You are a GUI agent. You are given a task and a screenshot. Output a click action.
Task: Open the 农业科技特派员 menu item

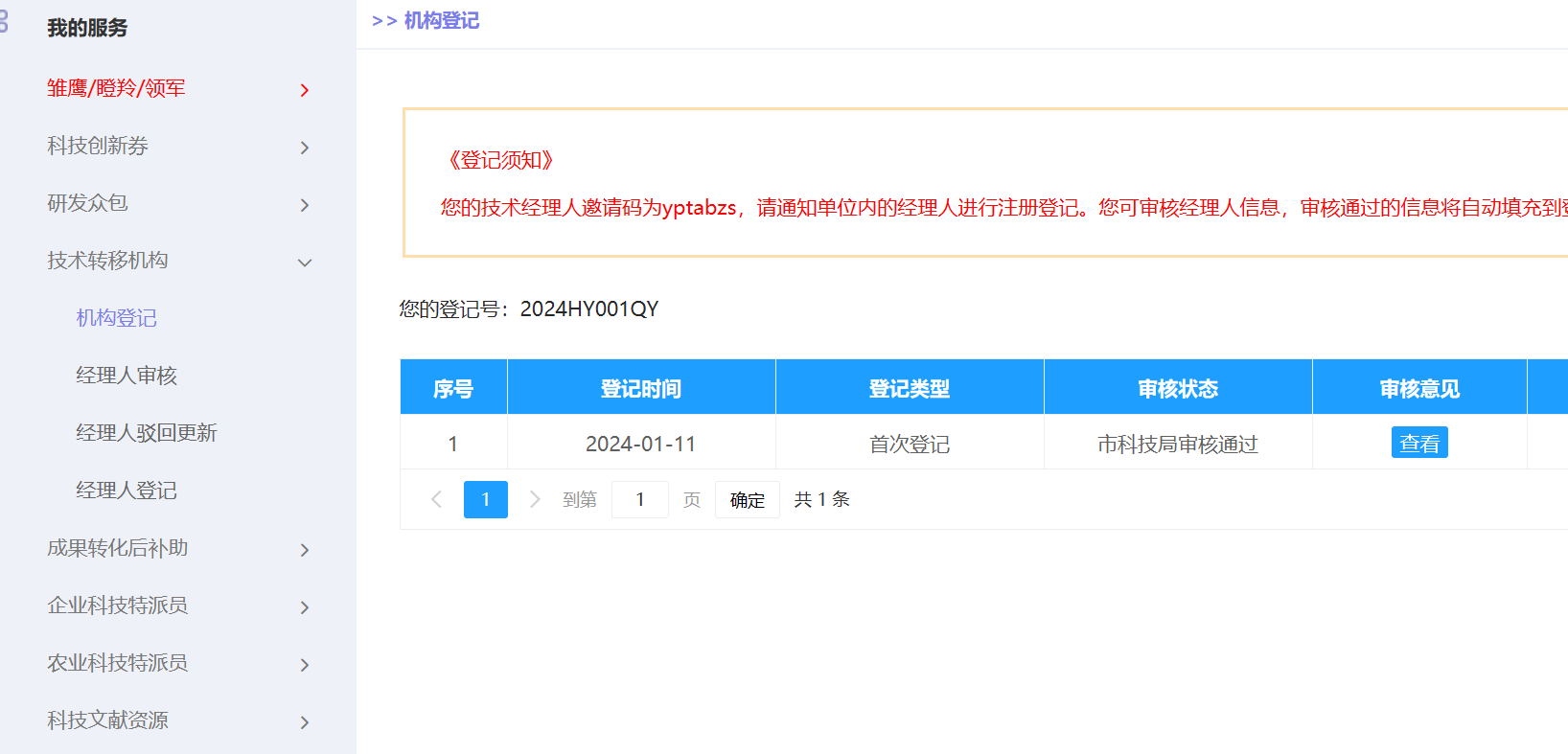click(118, 663)
